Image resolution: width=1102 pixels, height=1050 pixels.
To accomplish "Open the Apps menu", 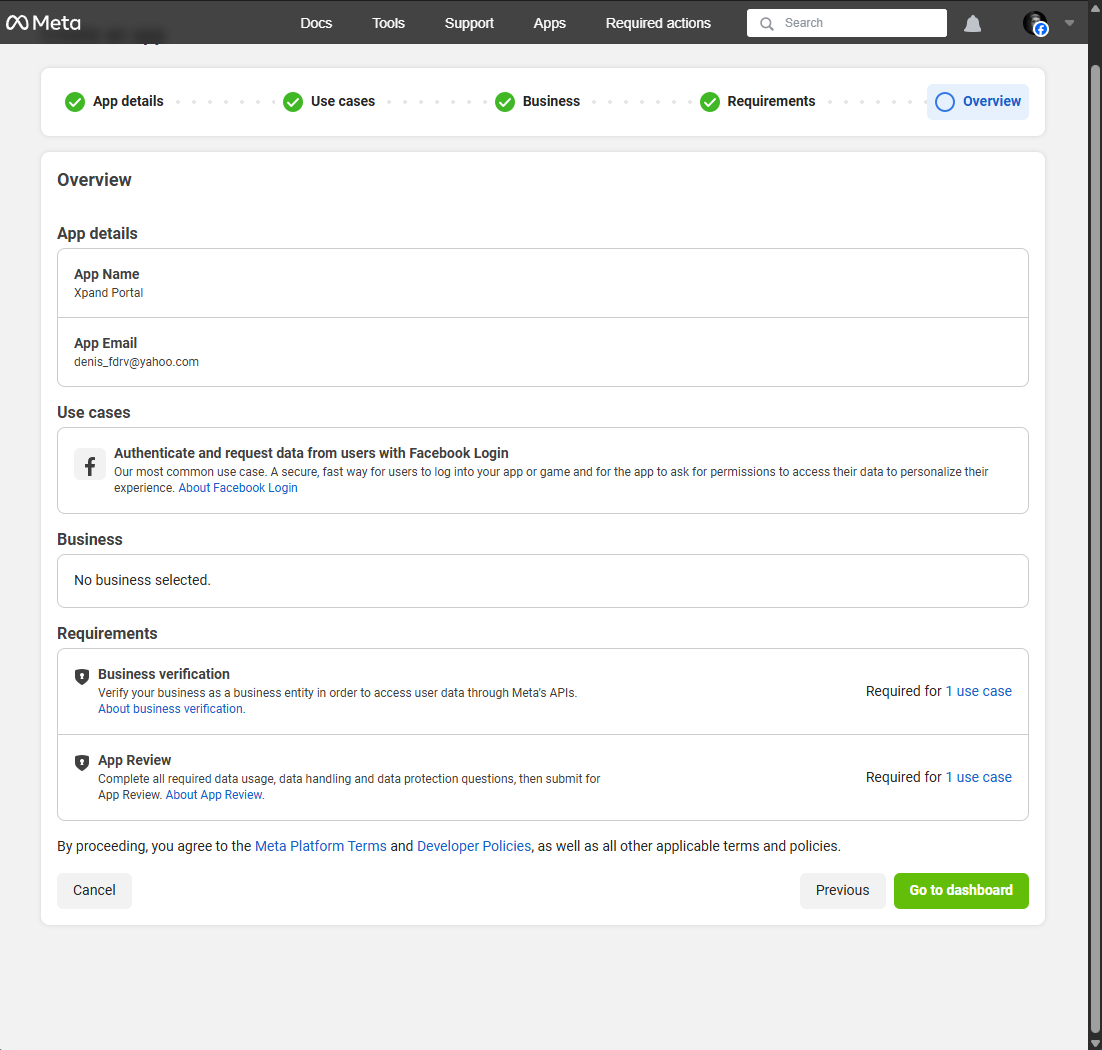I will tap(550, 23).
